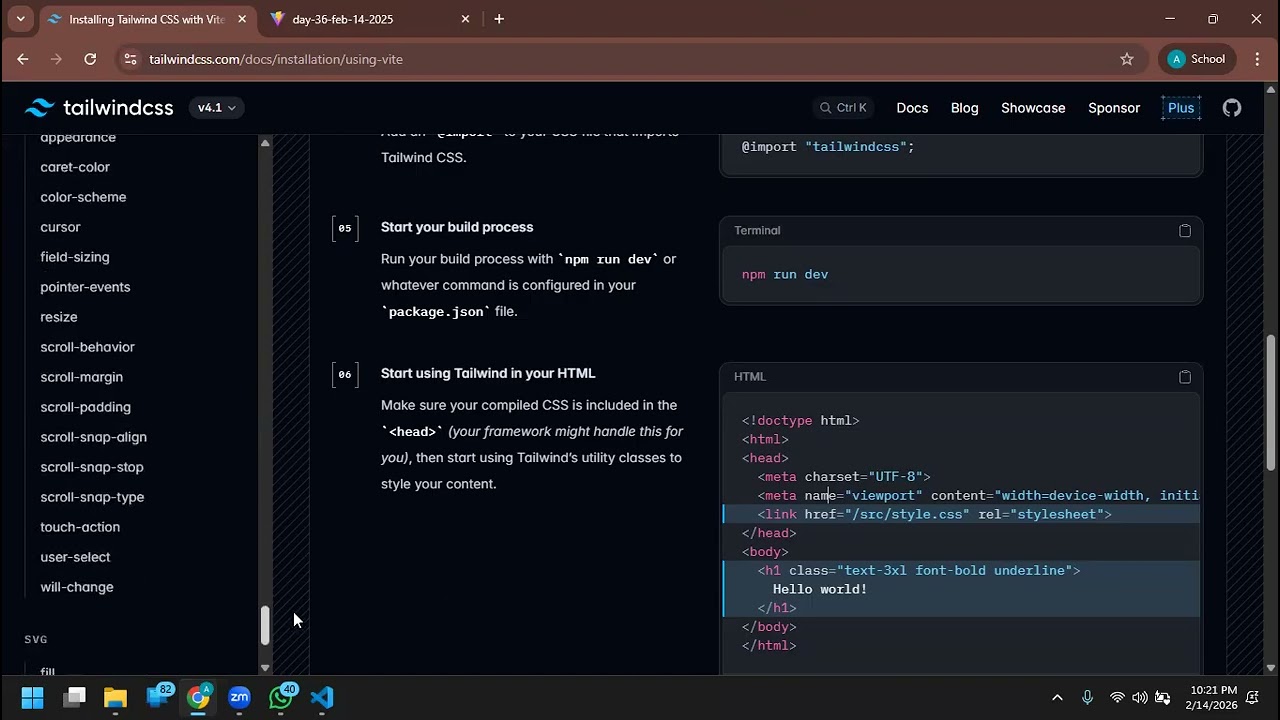Open the resize sidebar link

click(x=59, y=317)
